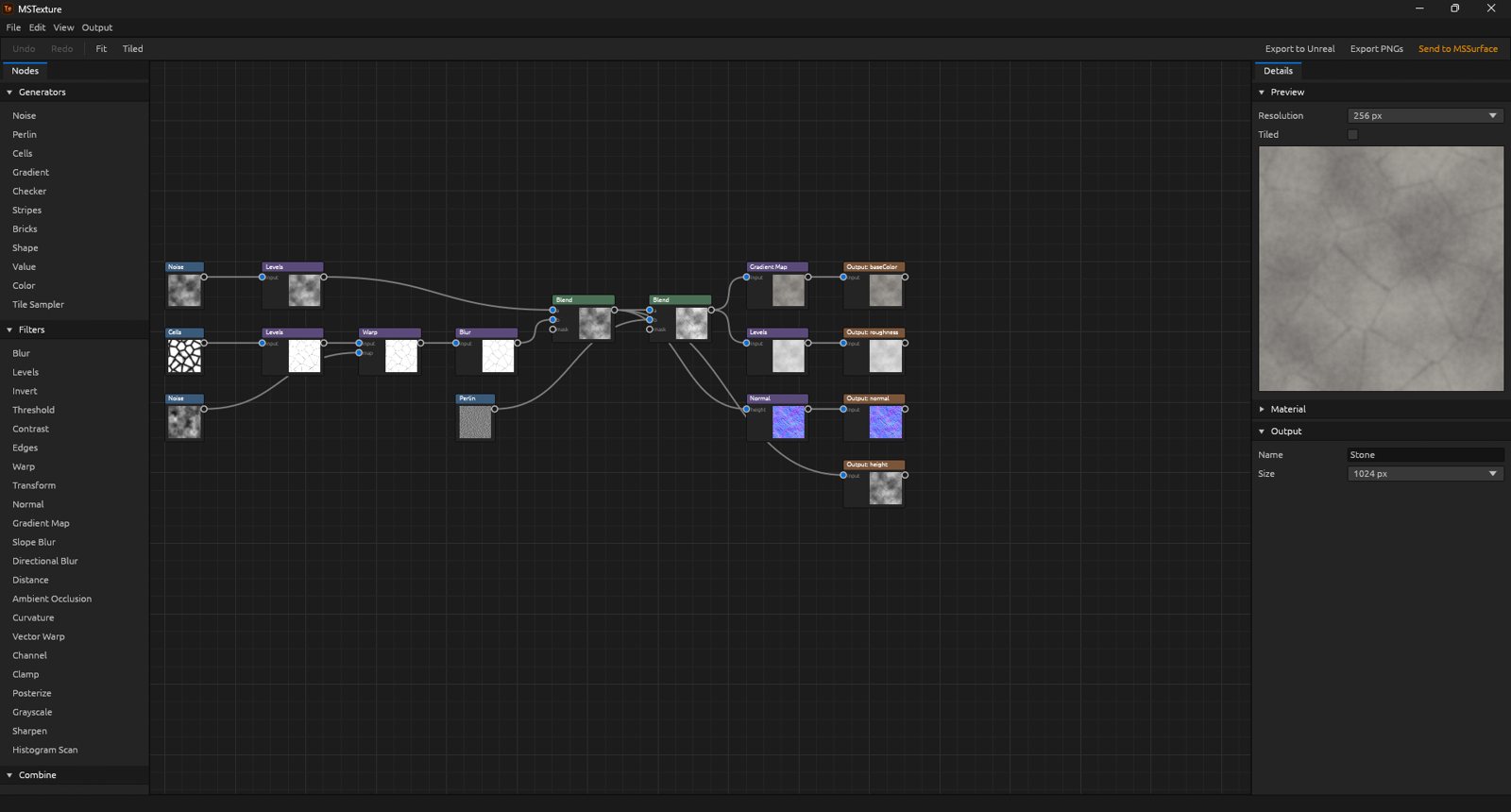Click the Blur node on the canvas

486,351
